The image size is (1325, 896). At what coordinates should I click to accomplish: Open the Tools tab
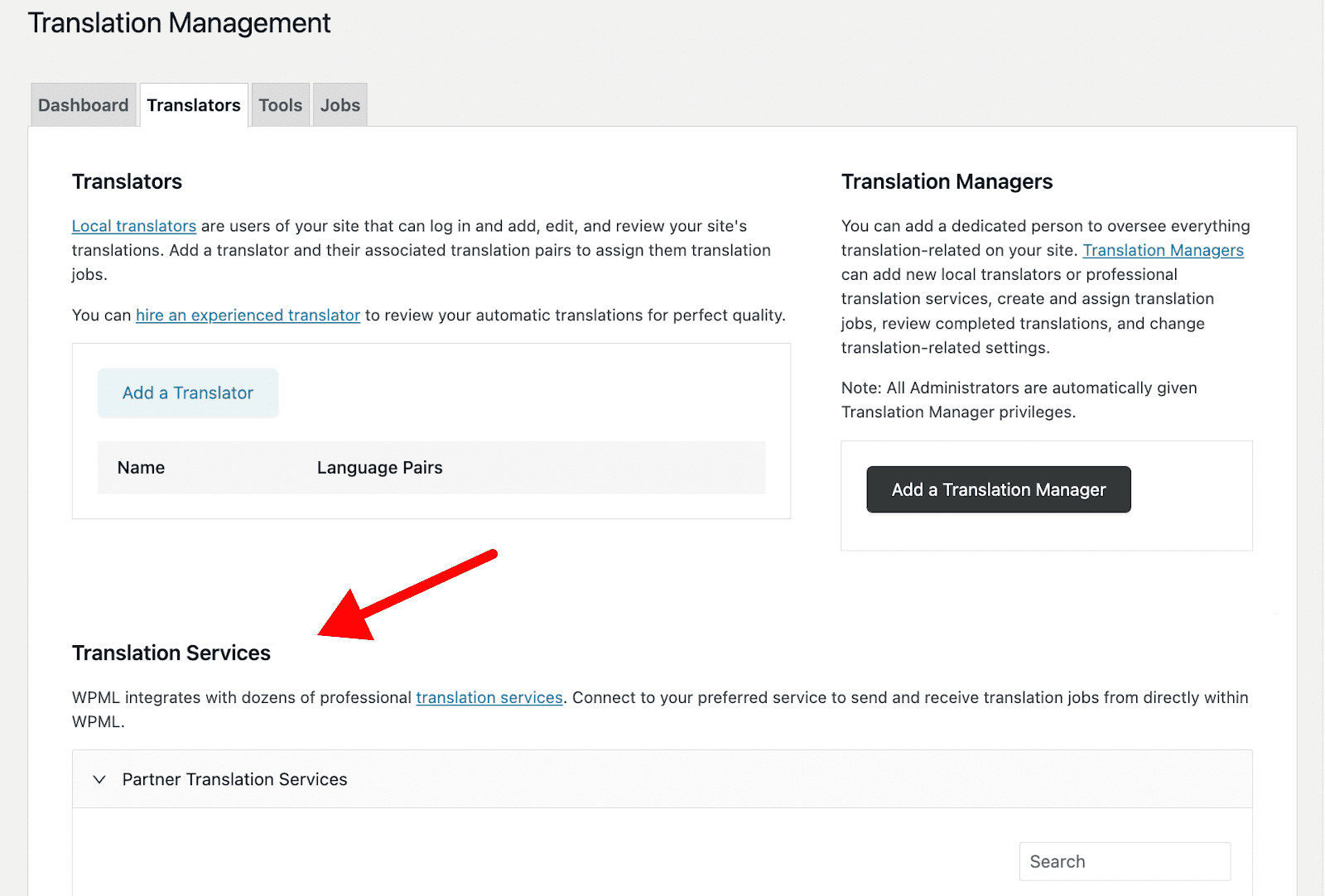[x=280, y=104]
